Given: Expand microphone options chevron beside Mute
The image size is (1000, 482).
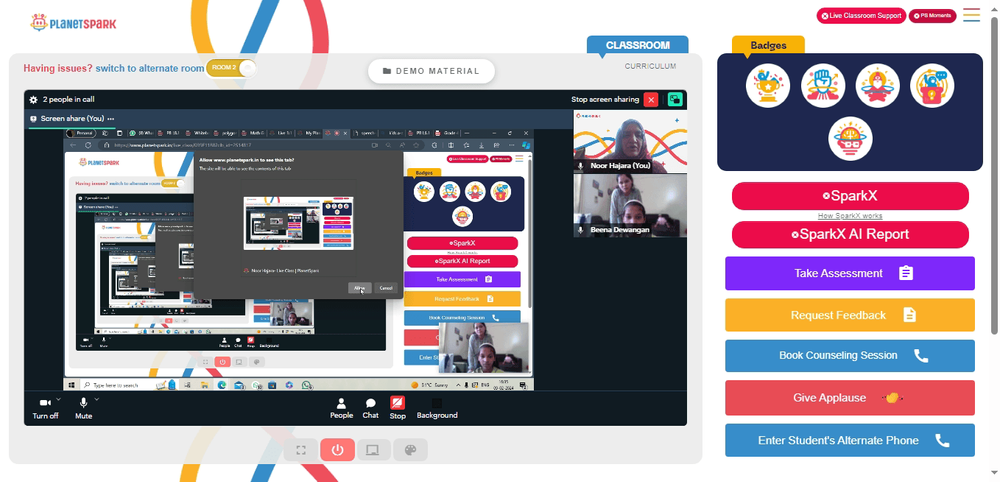Looking at the screenshot, I should point(97,399).
